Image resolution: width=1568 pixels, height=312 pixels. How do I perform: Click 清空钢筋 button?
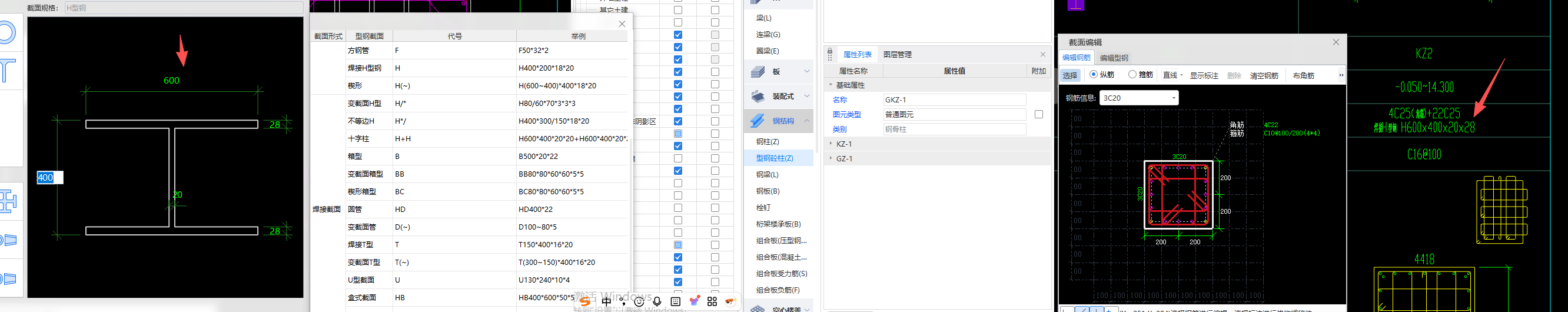[x=1264, y=75]
